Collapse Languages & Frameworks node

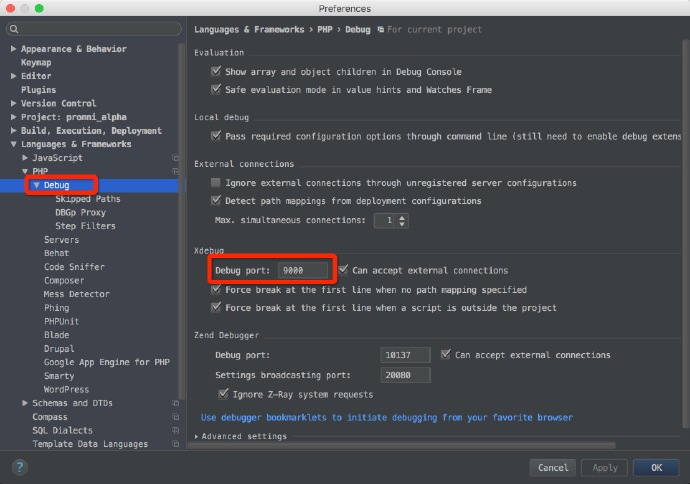pyautogui.click(x=13, y=144)
